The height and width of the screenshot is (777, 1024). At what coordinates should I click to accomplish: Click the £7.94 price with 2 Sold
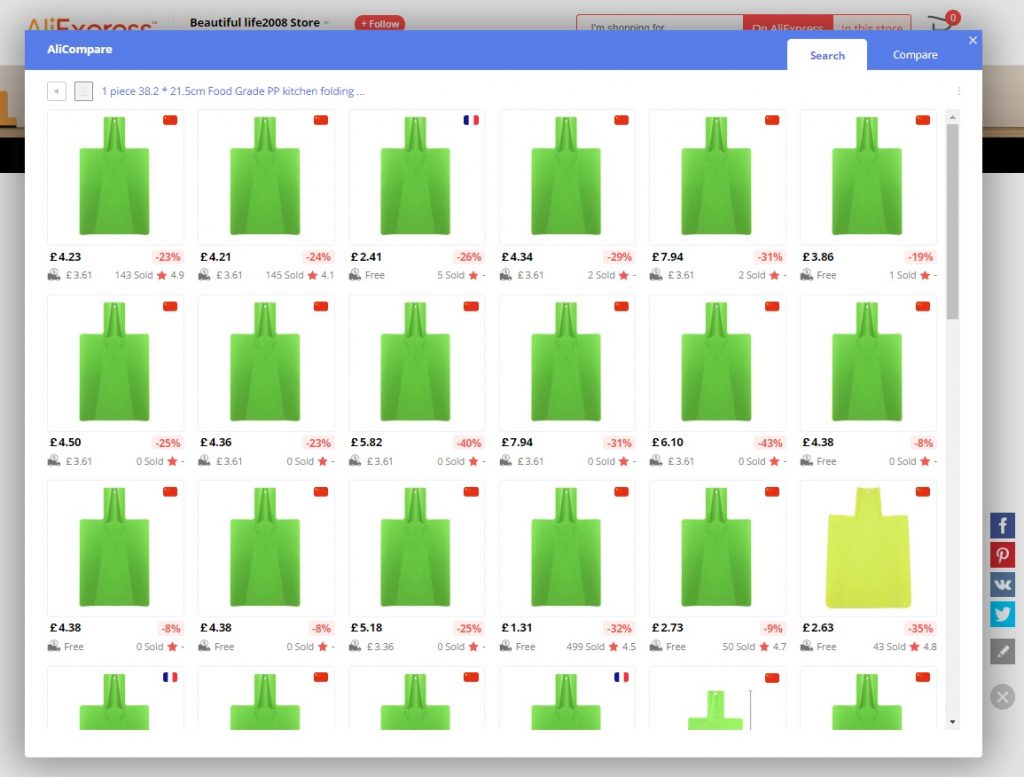tap(667, 257)
